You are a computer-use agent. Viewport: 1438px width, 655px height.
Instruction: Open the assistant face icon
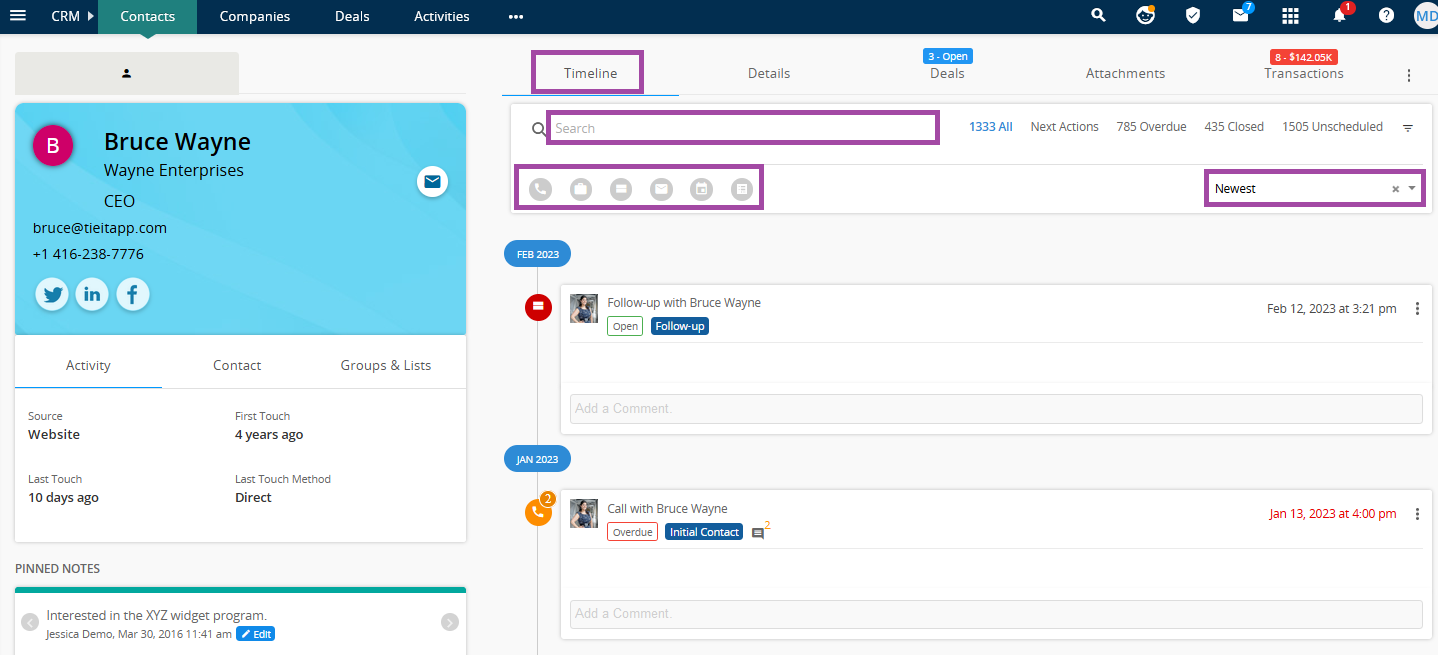coord(1146,16)
